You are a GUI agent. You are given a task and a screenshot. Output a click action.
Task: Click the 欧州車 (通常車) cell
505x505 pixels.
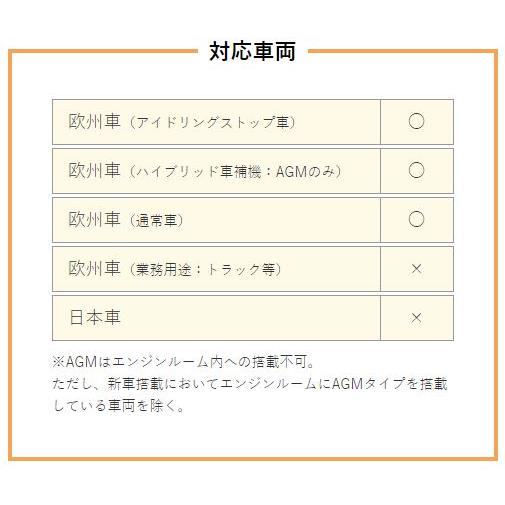tap(216, 220)
